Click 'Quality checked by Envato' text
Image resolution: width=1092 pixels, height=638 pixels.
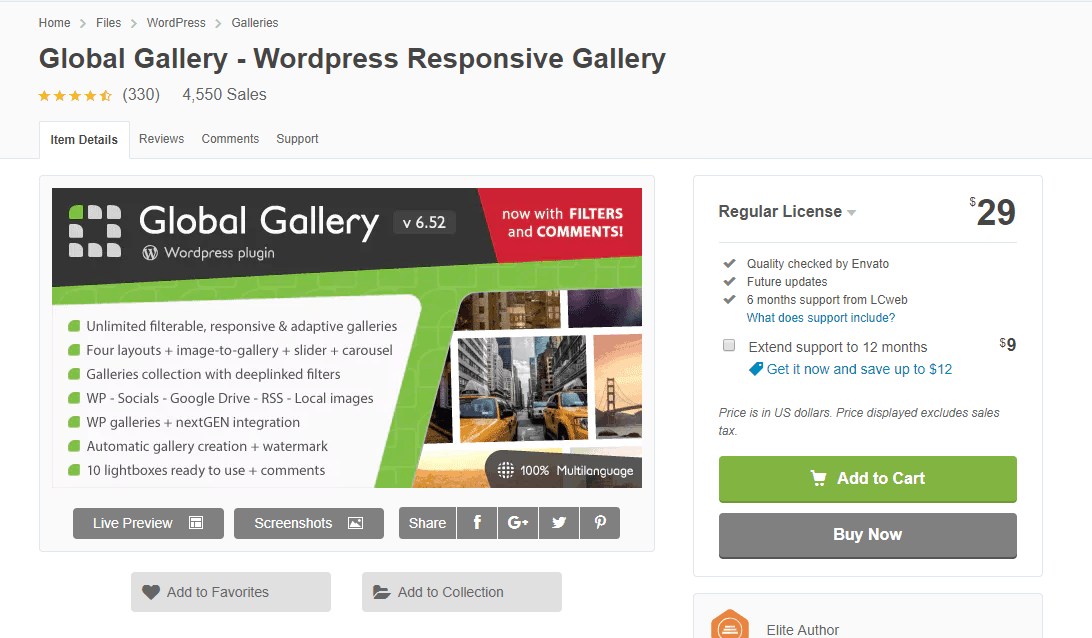tap(818, 263)
